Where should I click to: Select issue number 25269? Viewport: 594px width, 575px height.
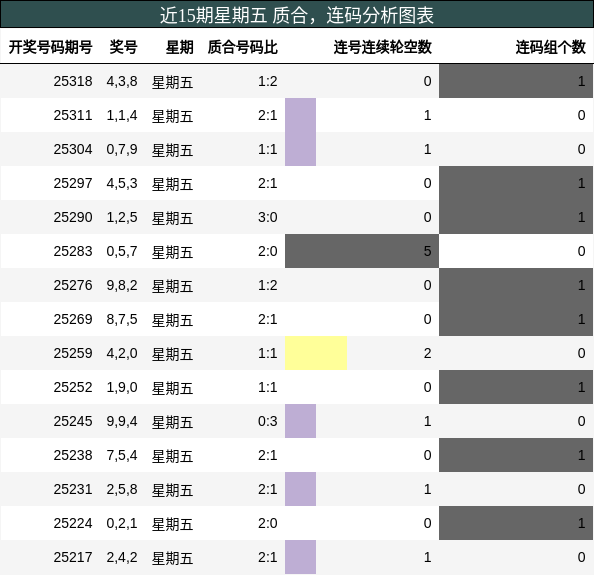(73, 319)
